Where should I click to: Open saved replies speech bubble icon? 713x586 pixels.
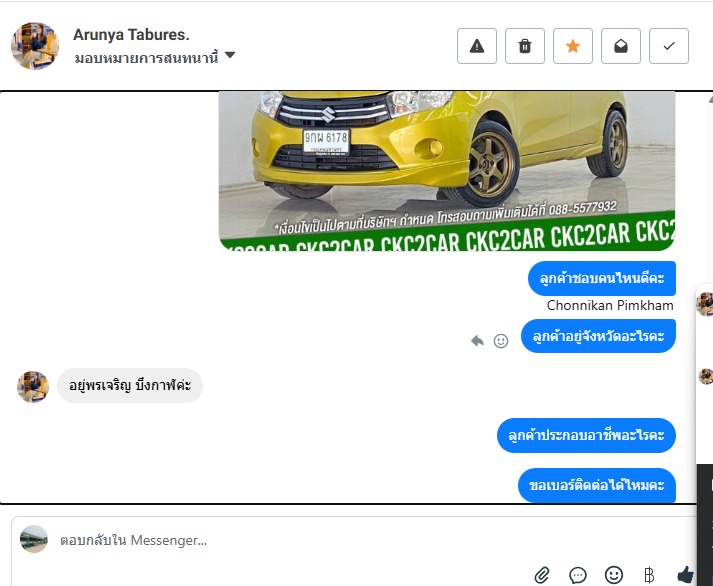point(577,576)
